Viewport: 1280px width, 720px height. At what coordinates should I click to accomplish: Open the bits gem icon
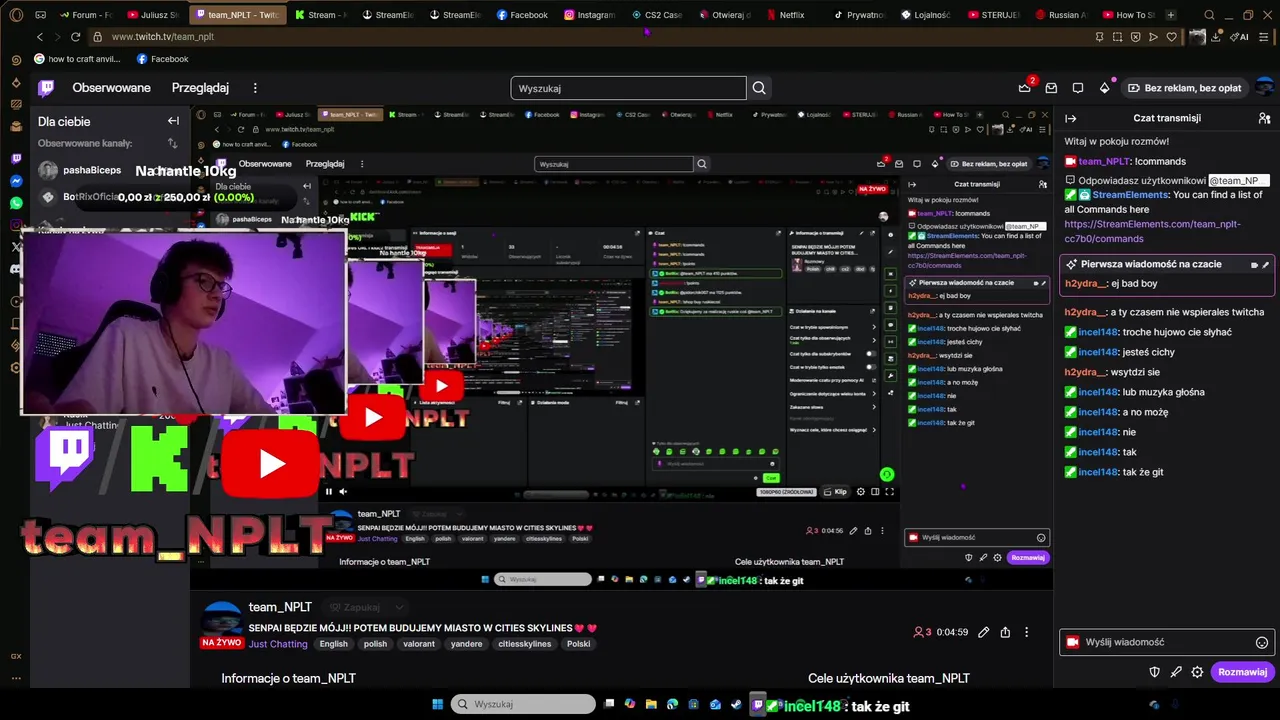coord(1104,88)
